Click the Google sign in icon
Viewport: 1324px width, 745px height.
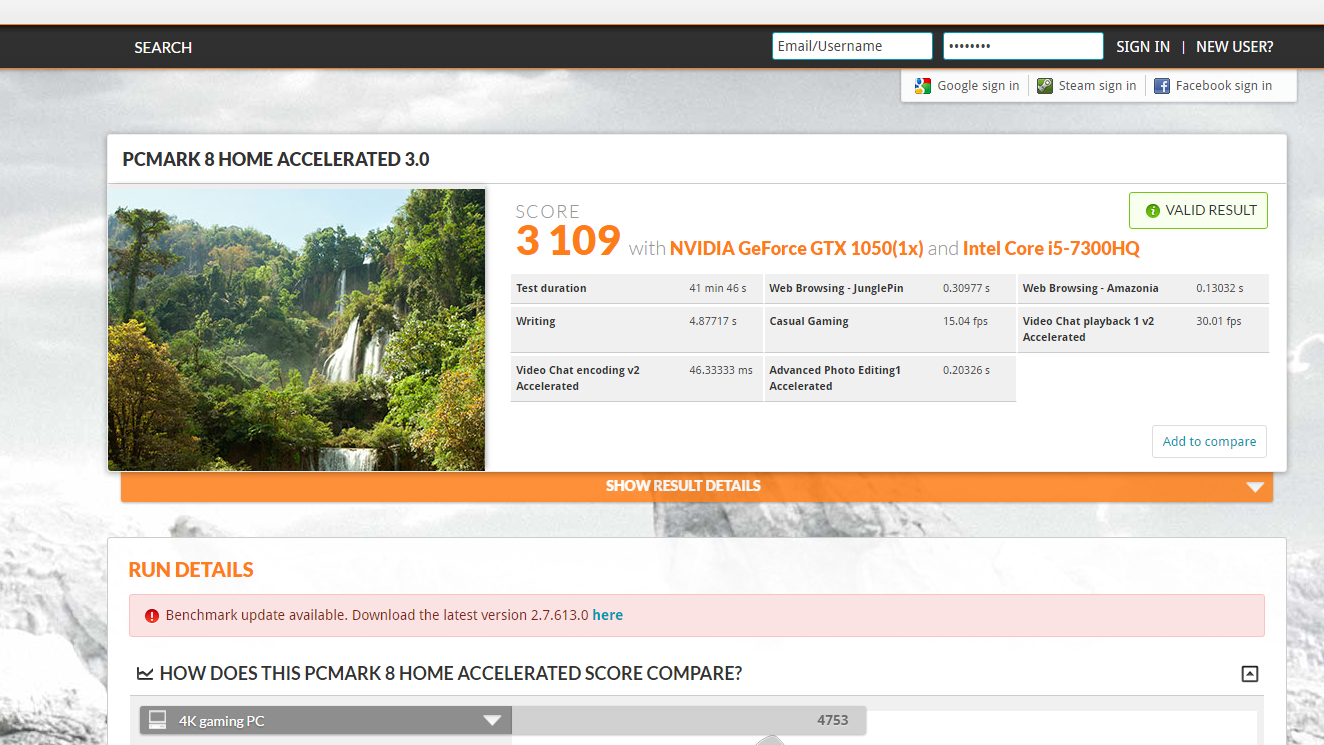pyautogui.click(x=923, y=86)
